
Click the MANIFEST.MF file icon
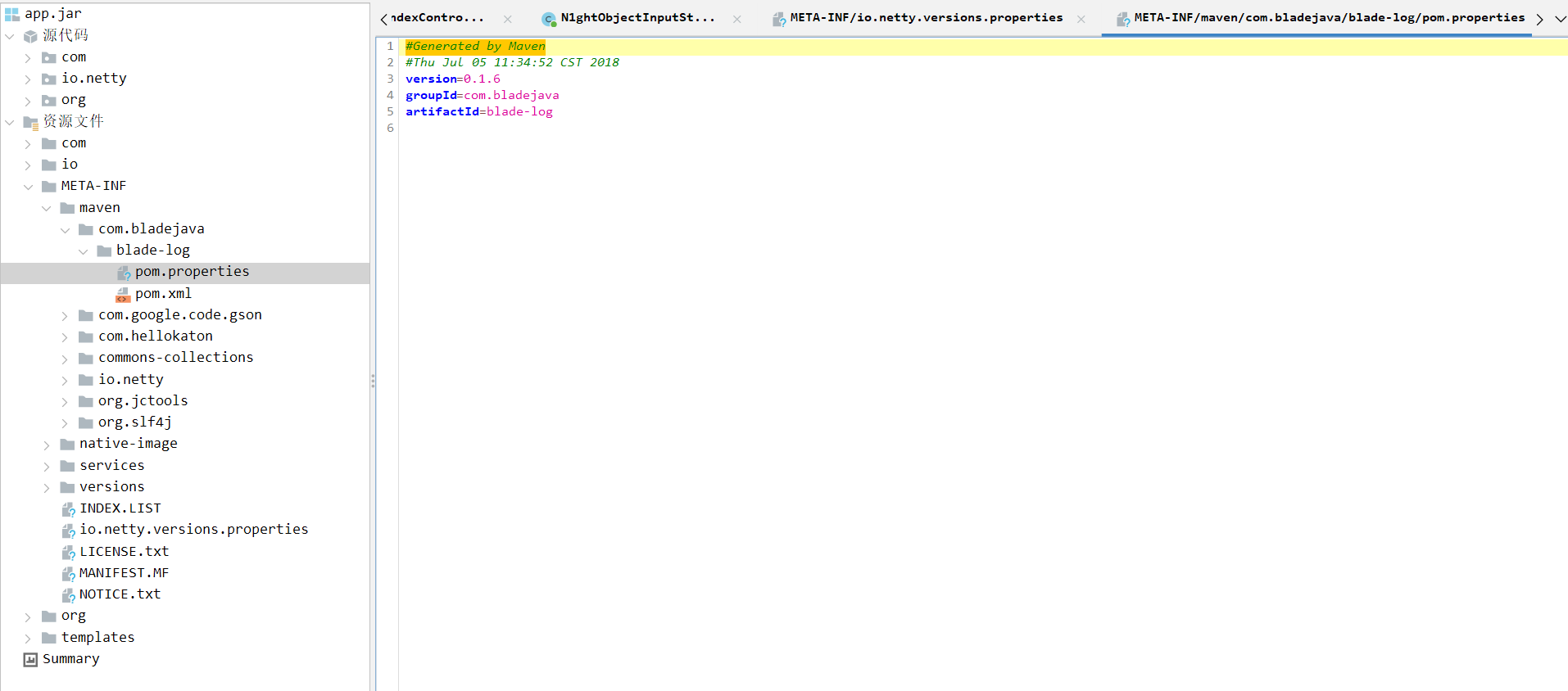[69, 574]
